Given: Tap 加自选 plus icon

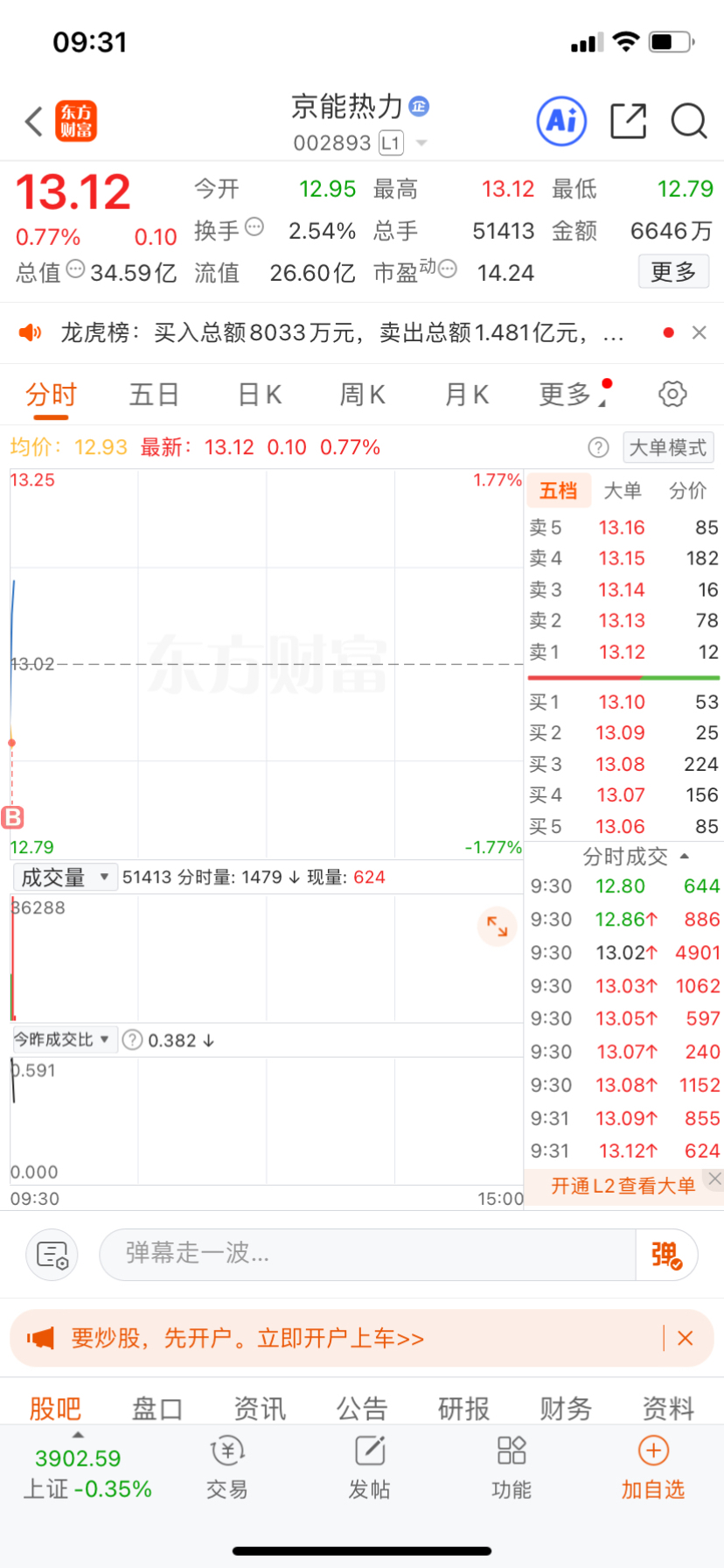Looking at the screenshot, I should pos(653,1451).
